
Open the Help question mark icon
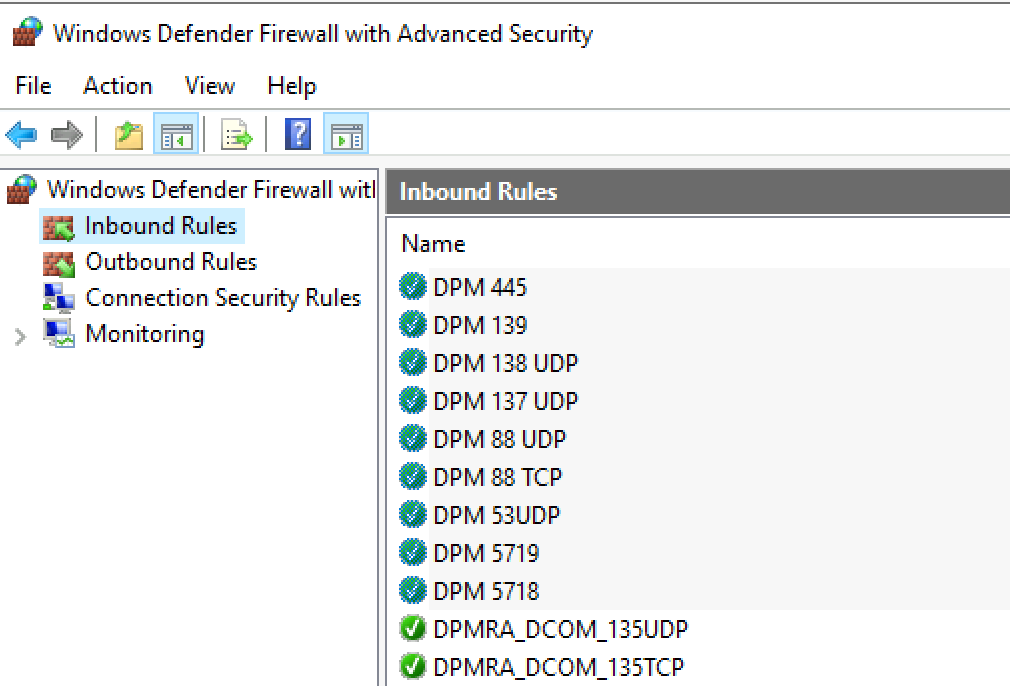pyautogui.click(x=298, y=134)
